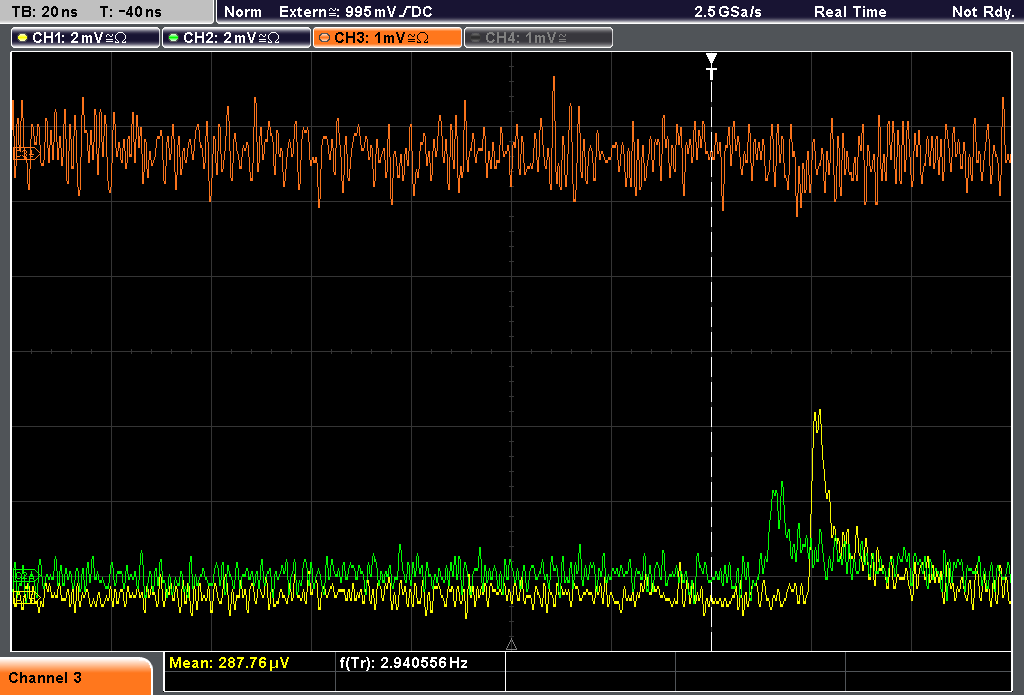Click the yellow dot indicator on CH1 tab
The image size is (1024, 695).
click(x=23, y=38)
